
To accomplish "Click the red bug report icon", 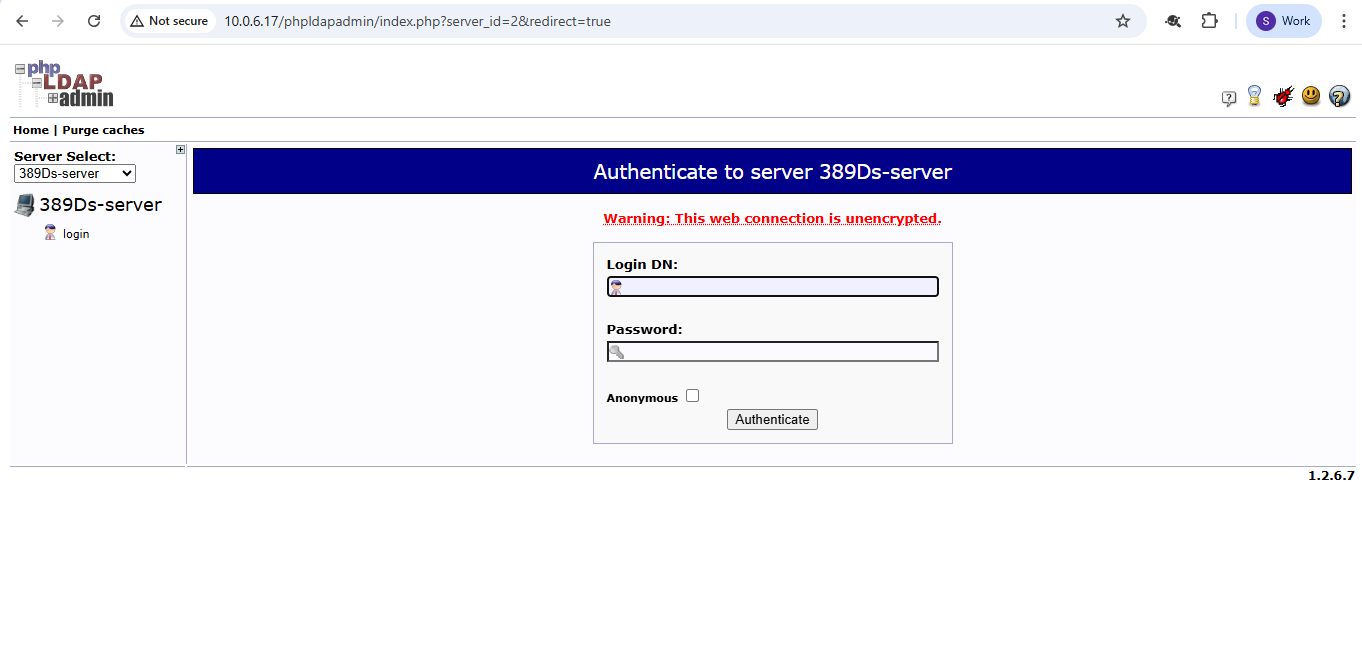I will pyautogui.click(x=1283, y=97).
